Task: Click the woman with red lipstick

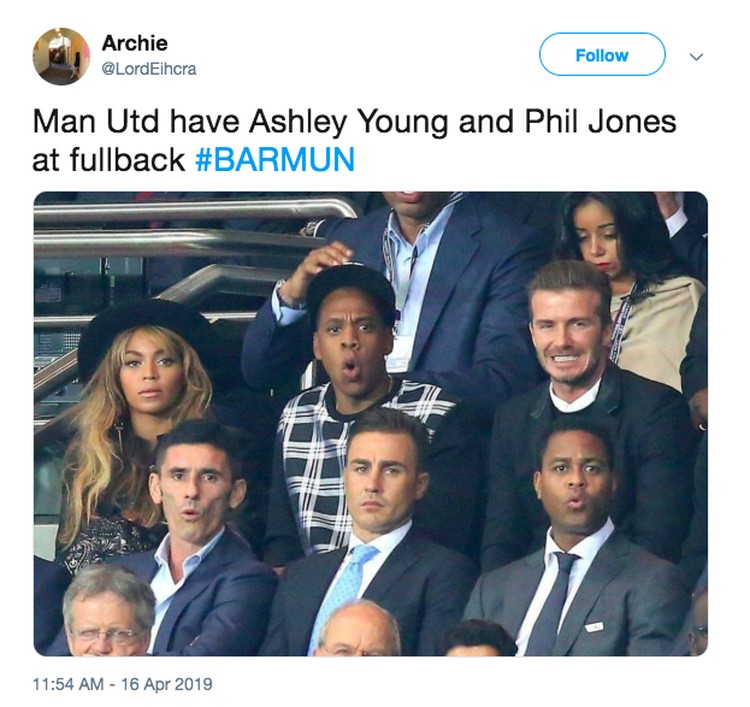Action: pyautogui.click(x=622, y=277)
